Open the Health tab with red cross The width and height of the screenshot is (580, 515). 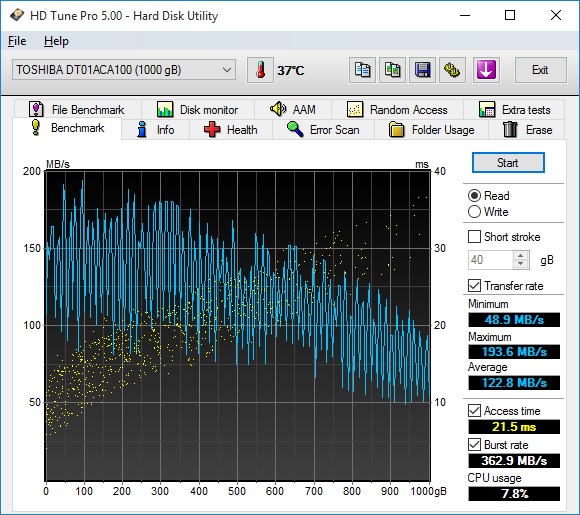(231, 130)
